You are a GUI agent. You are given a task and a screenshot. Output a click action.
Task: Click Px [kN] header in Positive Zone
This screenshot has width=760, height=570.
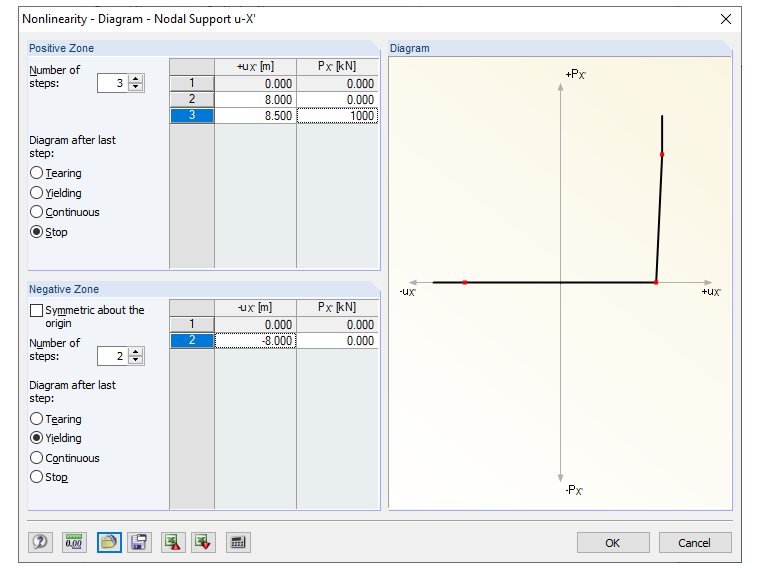[337, 66]
